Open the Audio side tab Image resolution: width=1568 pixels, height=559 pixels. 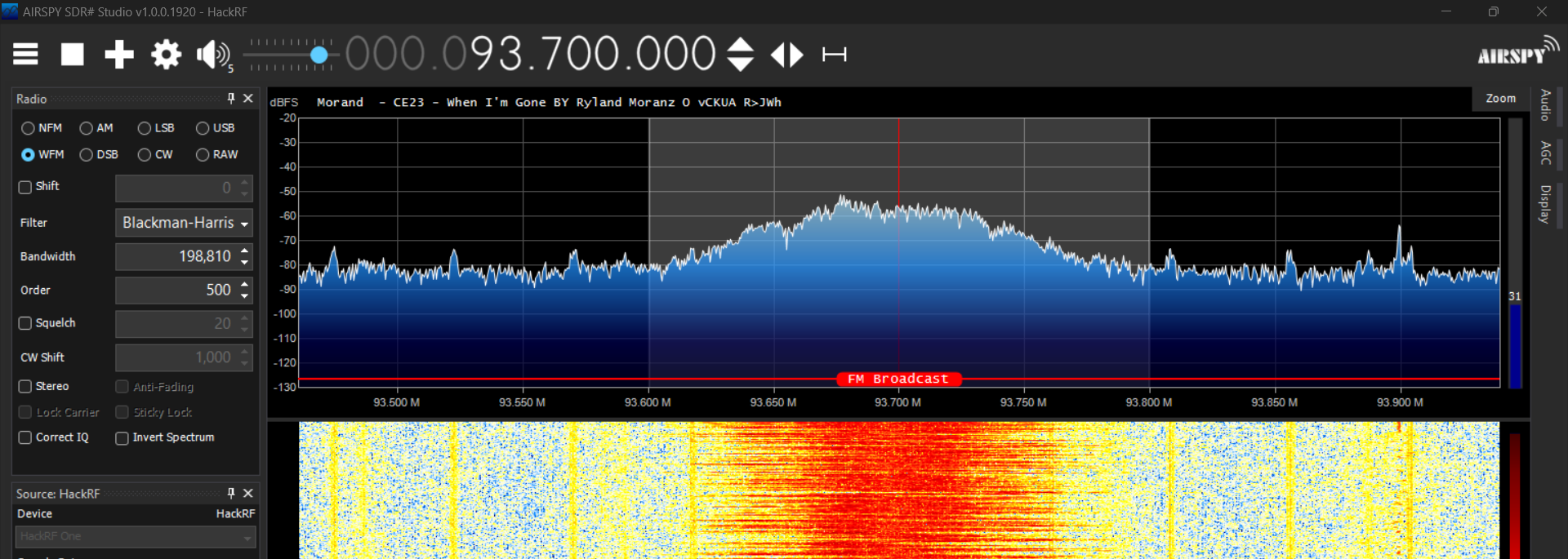[x=1546, y=105]
